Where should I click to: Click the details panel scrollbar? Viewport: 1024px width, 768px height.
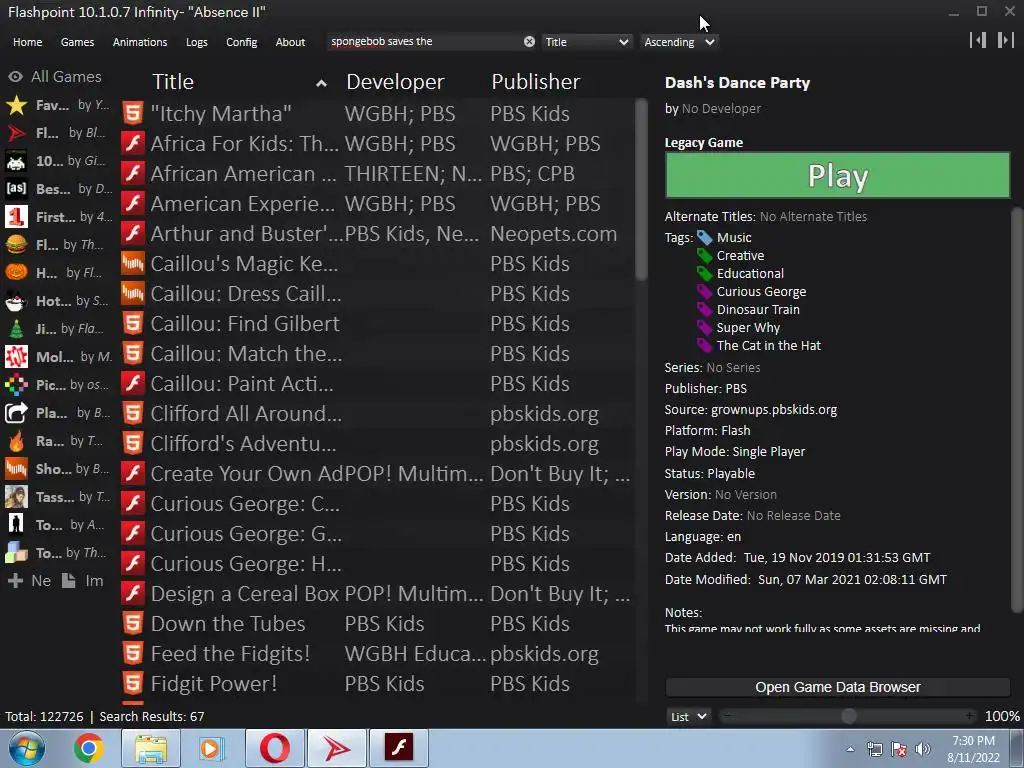point(1017,410)
